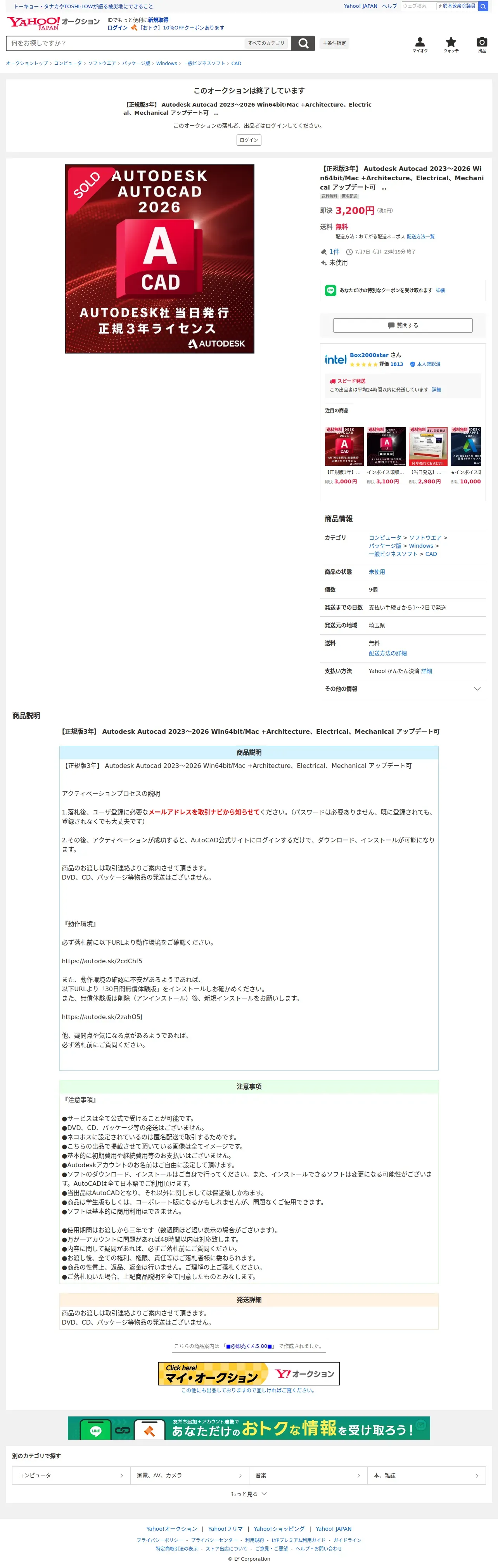Open the 配送方法一覧 link
The width and height of the screenshot is (498, 1568).
click(420, 236)
